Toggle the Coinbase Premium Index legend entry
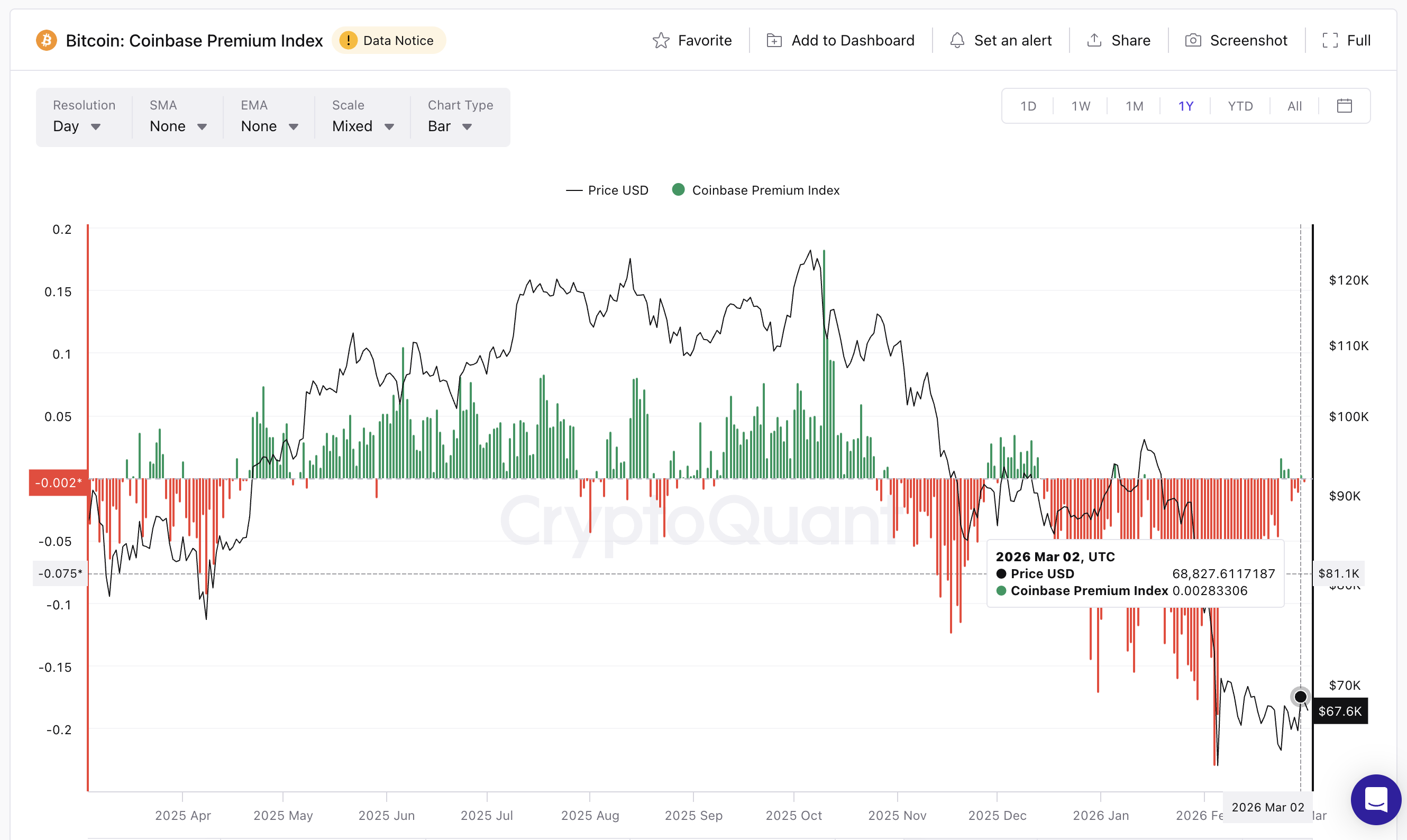The height and width of the screenshot is (840, 1407). [x=756, y=190]
